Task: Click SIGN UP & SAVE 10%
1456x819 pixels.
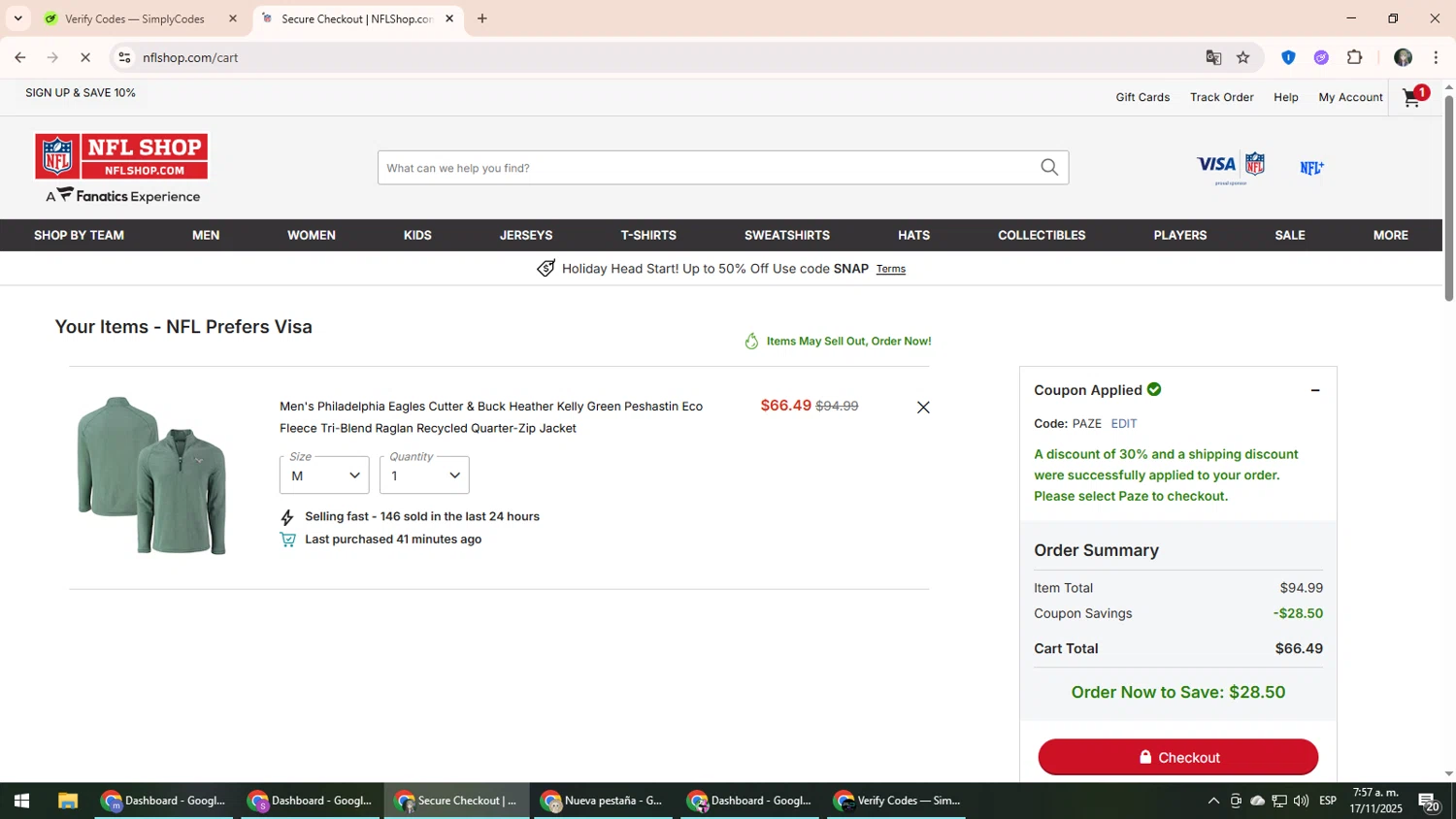Action: pyautogui.click(x=81, y=93)
